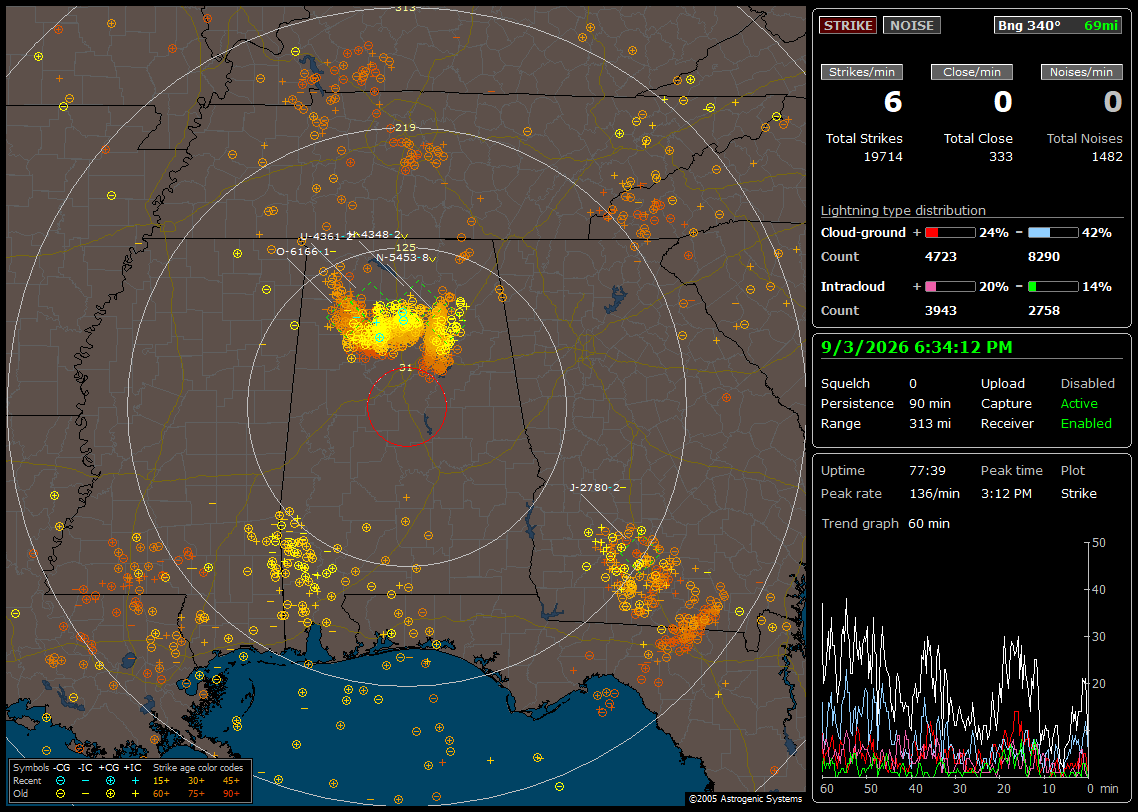The image size is (1138, 812).
Task: Click the recent +CG symbol in legend
Action: point(110,781)
